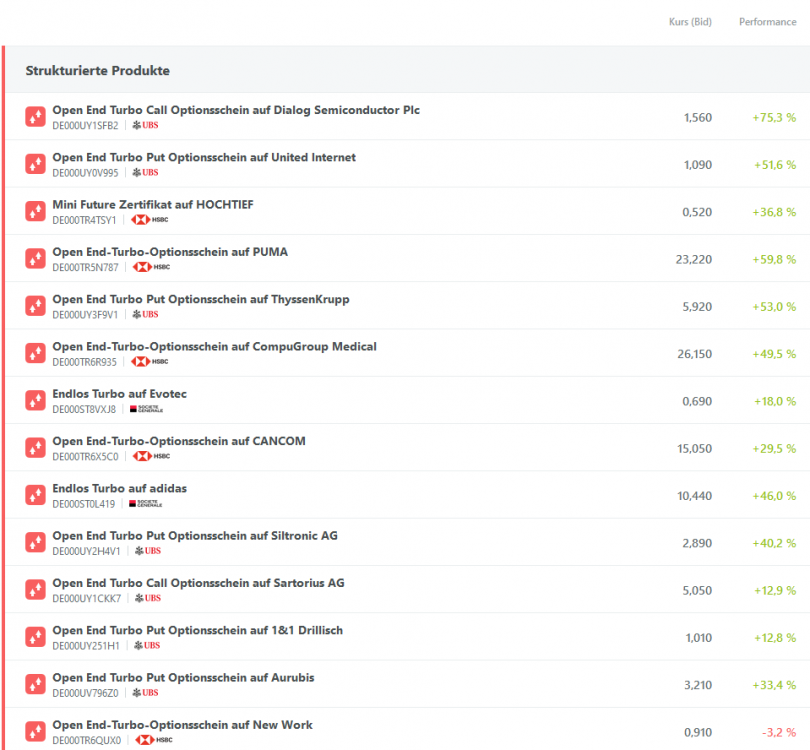This screenshot has height=750, width=810.
Task: Open Mini Future Zertifikat auf HOCHTIEF
Action: coord(153,205)
